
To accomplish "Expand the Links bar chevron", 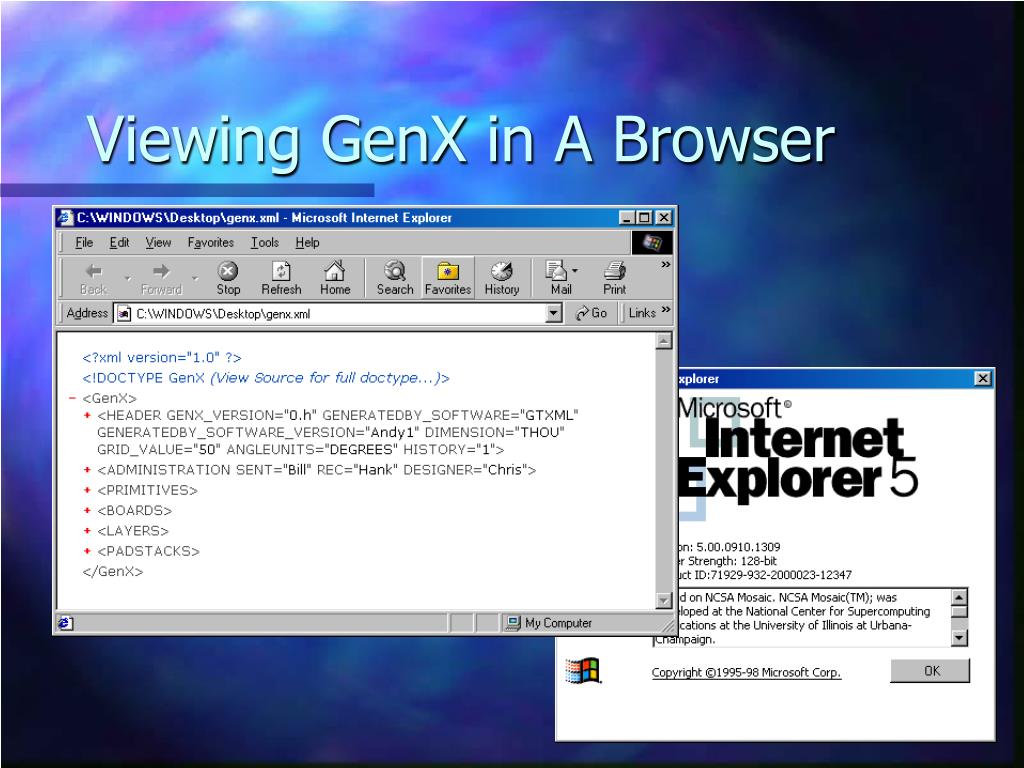I will point(665,310).
